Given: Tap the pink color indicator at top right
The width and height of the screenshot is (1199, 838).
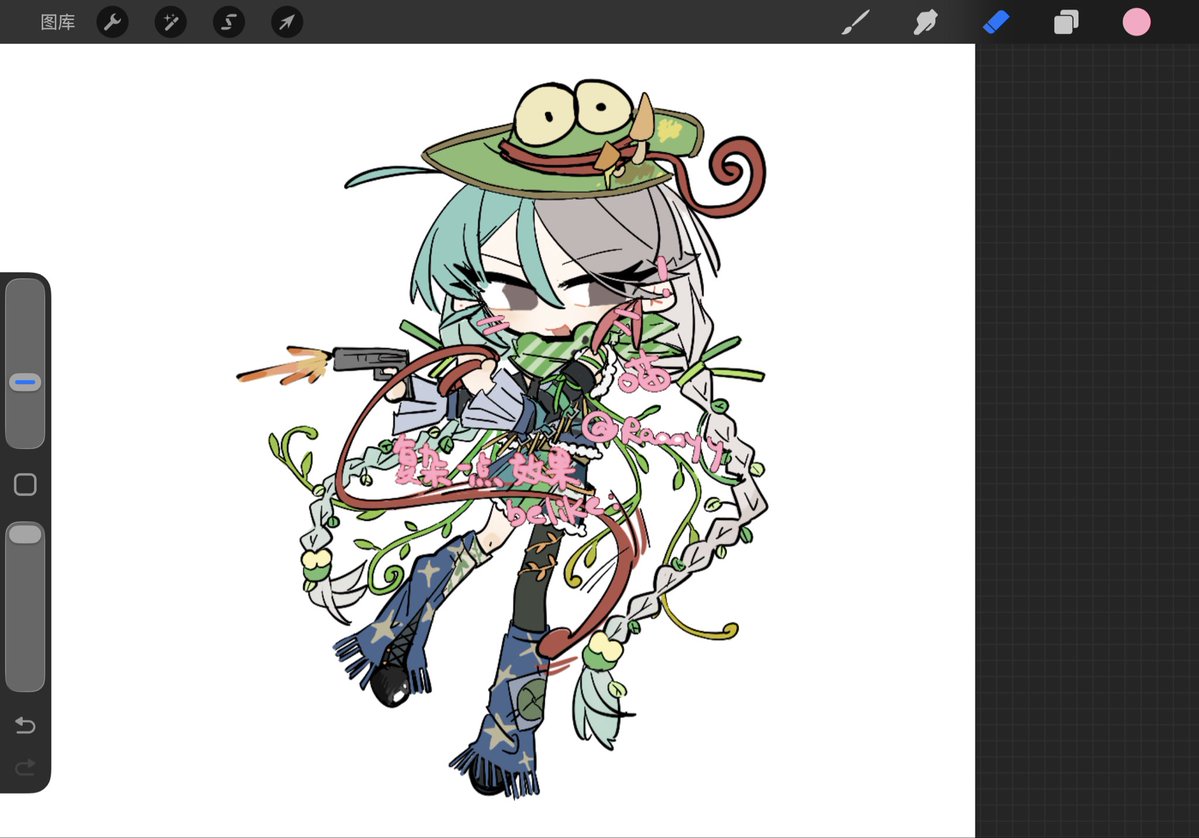Looking at the screenshot, I should click(x=1136, y=21).
